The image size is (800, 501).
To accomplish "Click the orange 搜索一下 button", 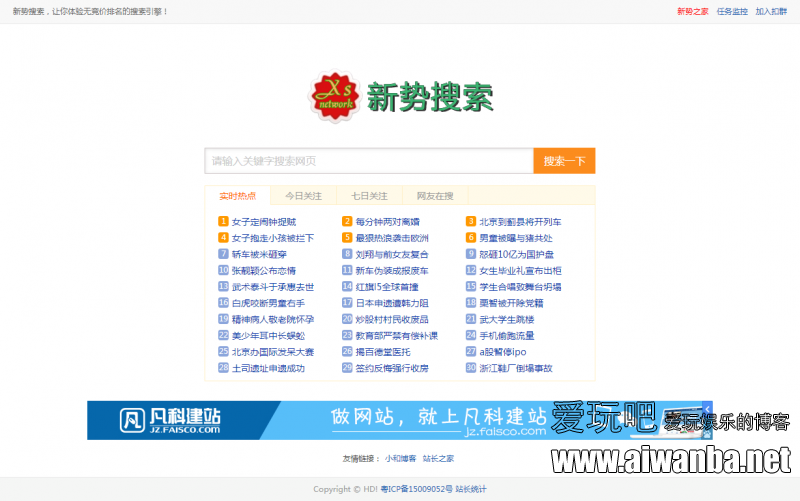I will pyautogui.click(x=564, y=161).
